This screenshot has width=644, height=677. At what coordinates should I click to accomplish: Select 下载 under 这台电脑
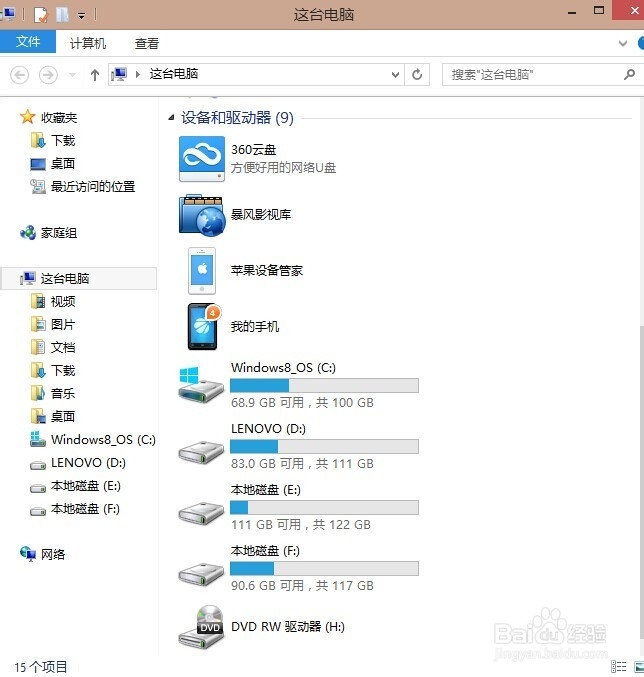[63, 370]
